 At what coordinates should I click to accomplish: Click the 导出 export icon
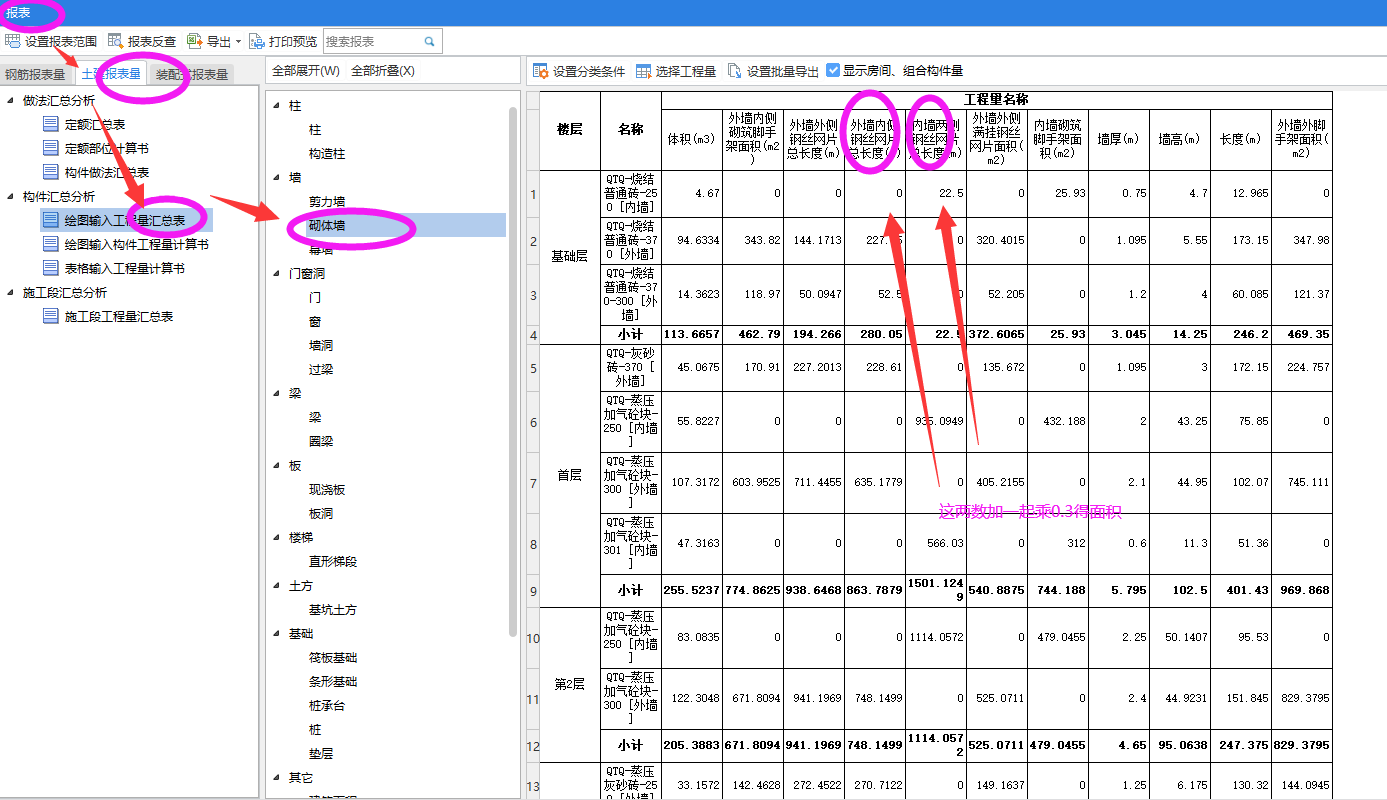pos(194,41)
